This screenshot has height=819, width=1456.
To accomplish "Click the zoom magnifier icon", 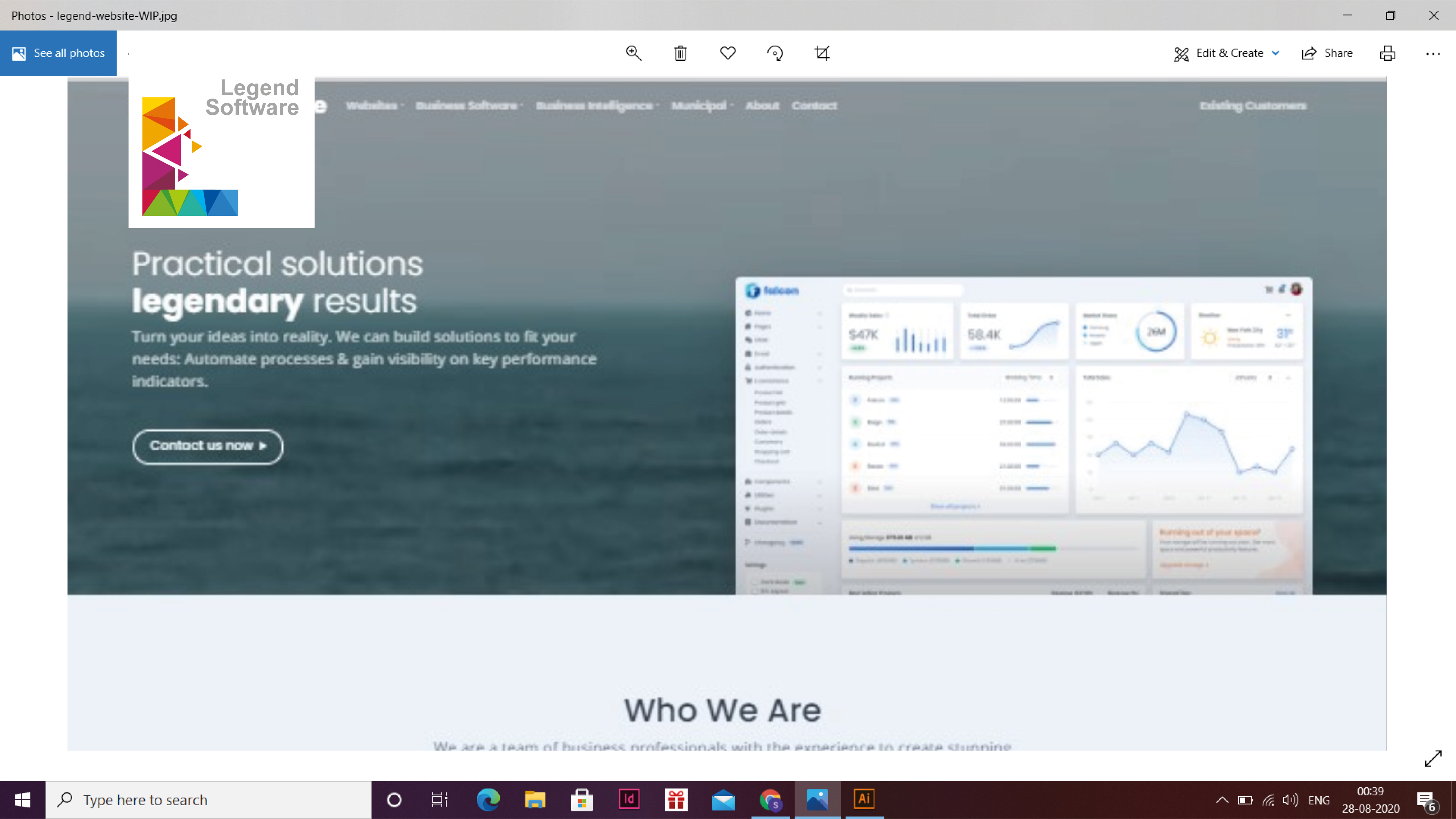I will 634,53.
